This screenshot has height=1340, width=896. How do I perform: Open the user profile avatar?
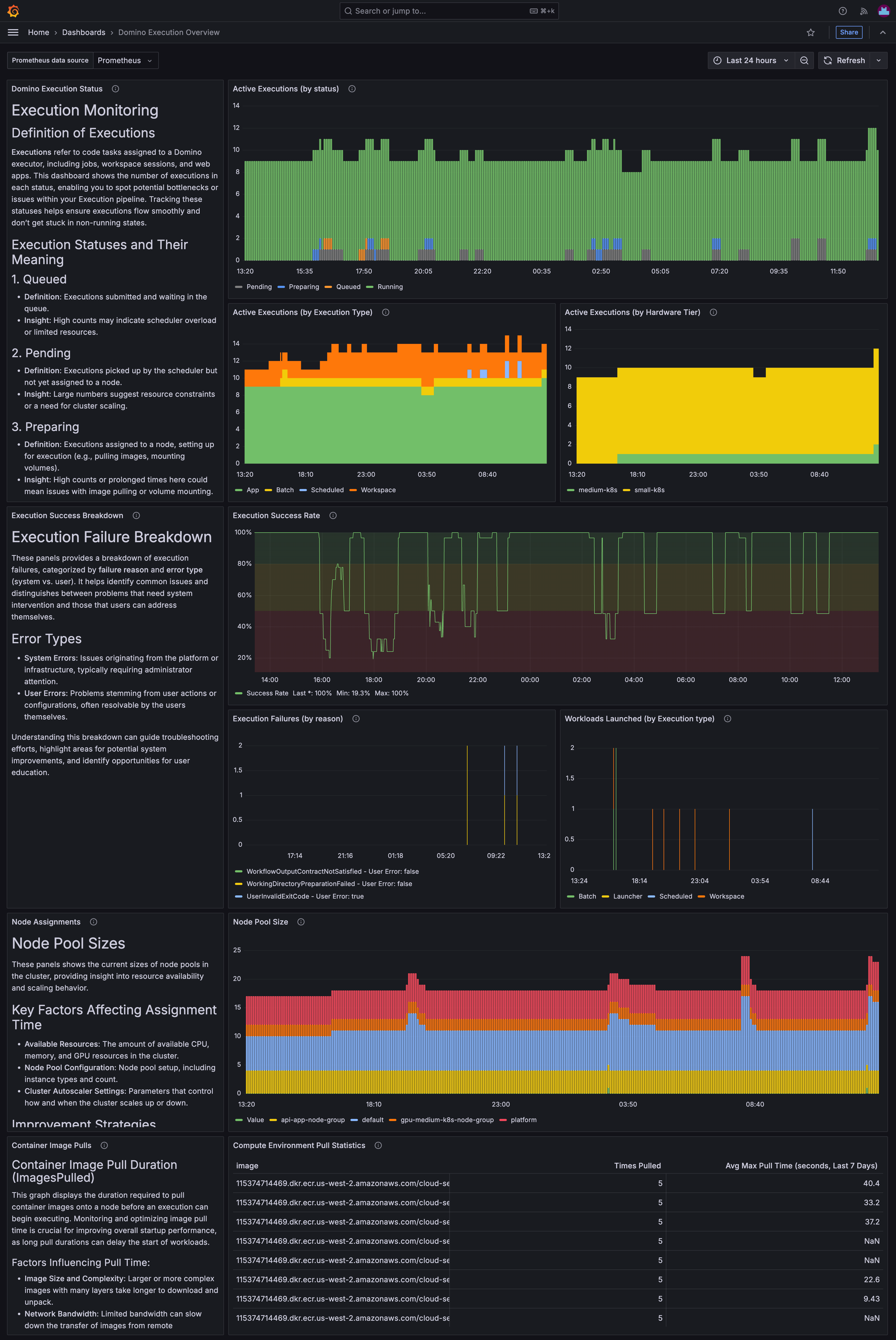point(883,11)
